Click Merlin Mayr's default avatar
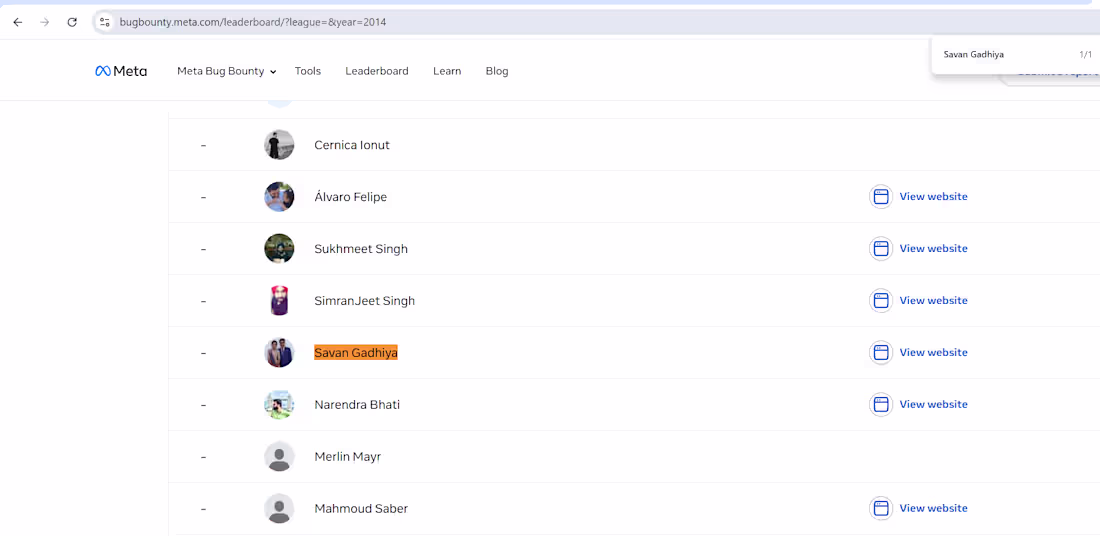Viewport: 1100px width, 536px height. click(x=279, y=456)
